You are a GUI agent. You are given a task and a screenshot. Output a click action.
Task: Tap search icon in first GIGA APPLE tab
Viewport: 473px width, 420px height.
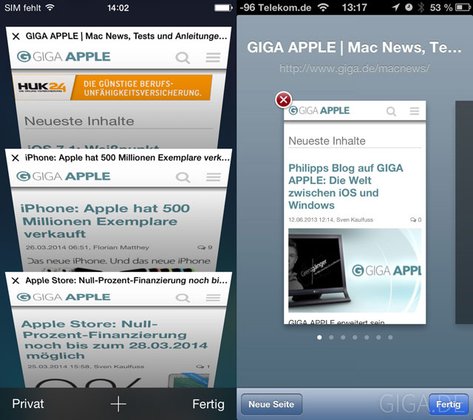pyautogui.click(x=183, y=58)
